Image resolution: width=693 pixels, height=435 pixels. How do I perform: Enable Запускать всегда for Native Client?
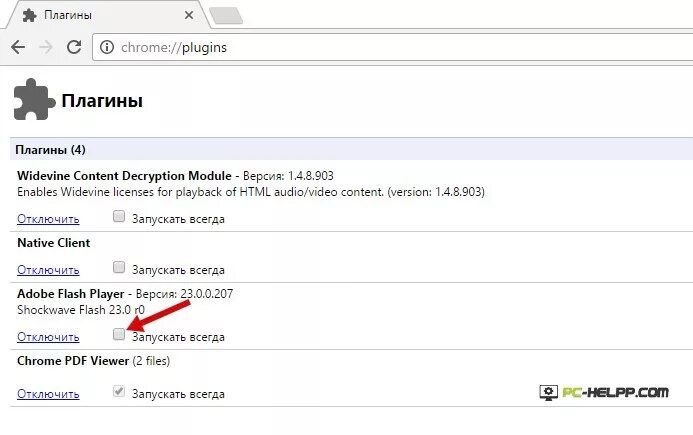click(119, 267)
